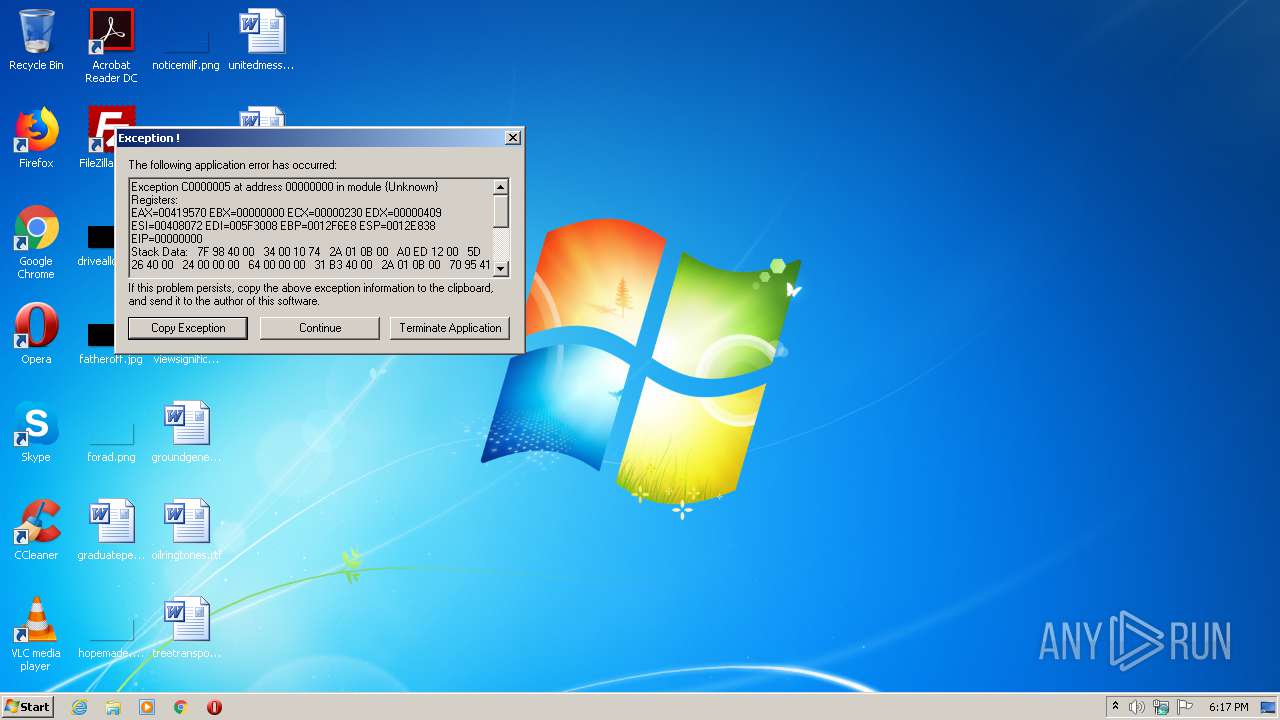Click Continue in the Exception dialog
The image size is (1280, 720).
[x=320, y=328]
